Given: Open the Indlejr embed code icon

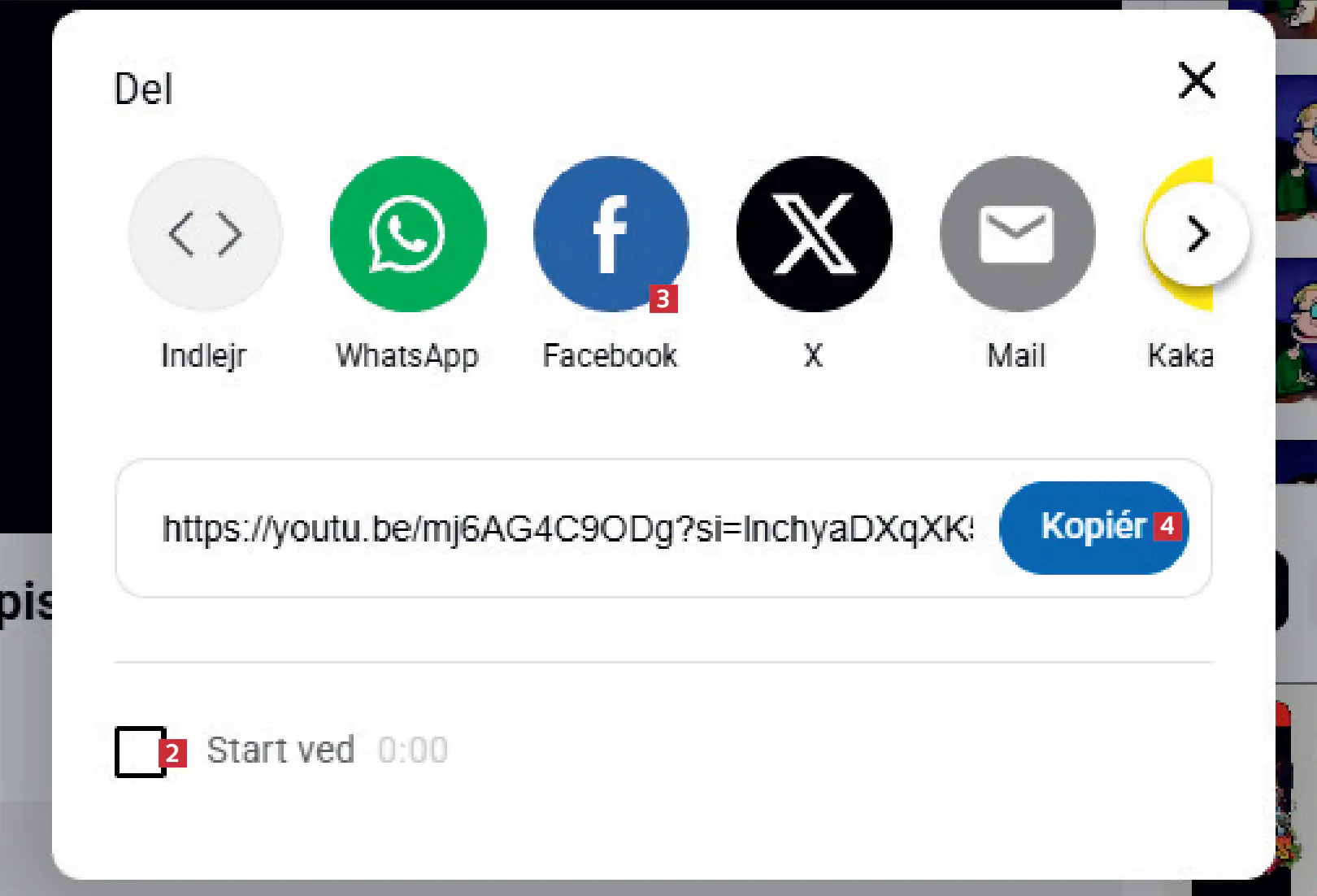Looking at the screenshot, I should pyautogui.click(x=205, y=234).
